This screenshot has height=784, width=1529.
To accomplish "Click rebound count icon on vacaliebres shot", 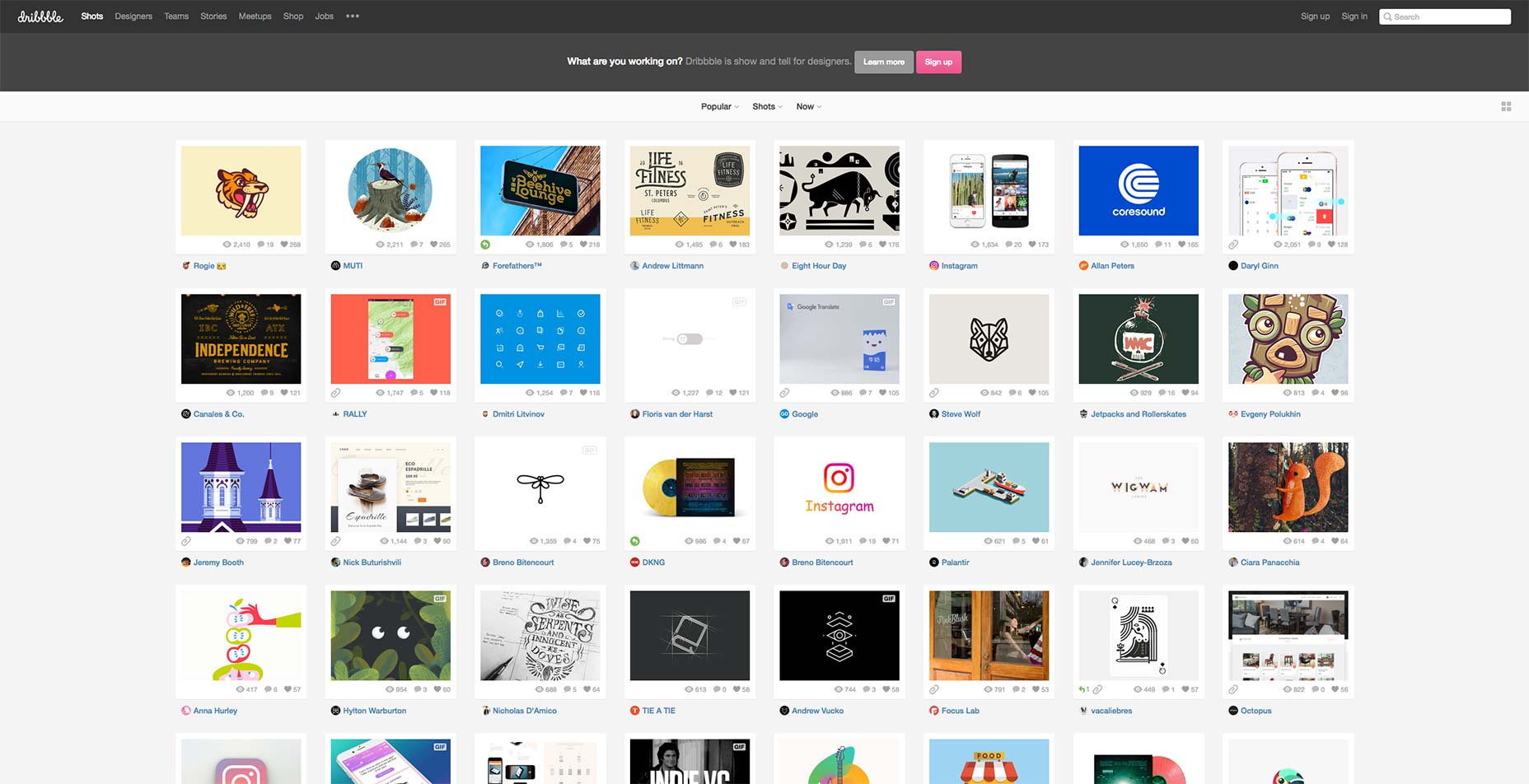I will point(1084,689).
